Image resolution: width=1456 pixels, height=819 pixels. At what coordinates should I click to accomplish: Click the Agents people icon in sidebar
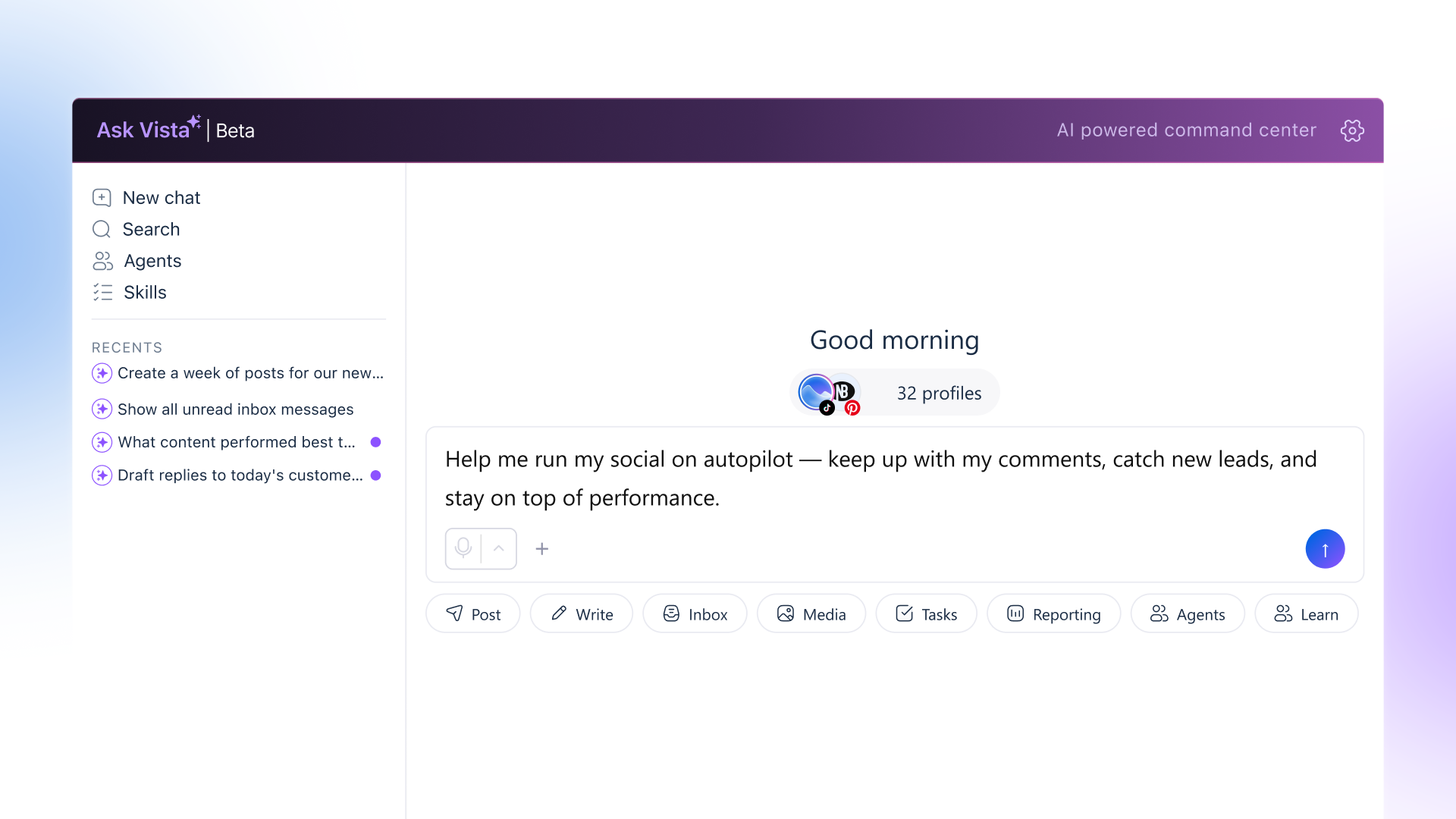(x=102, y=261)
